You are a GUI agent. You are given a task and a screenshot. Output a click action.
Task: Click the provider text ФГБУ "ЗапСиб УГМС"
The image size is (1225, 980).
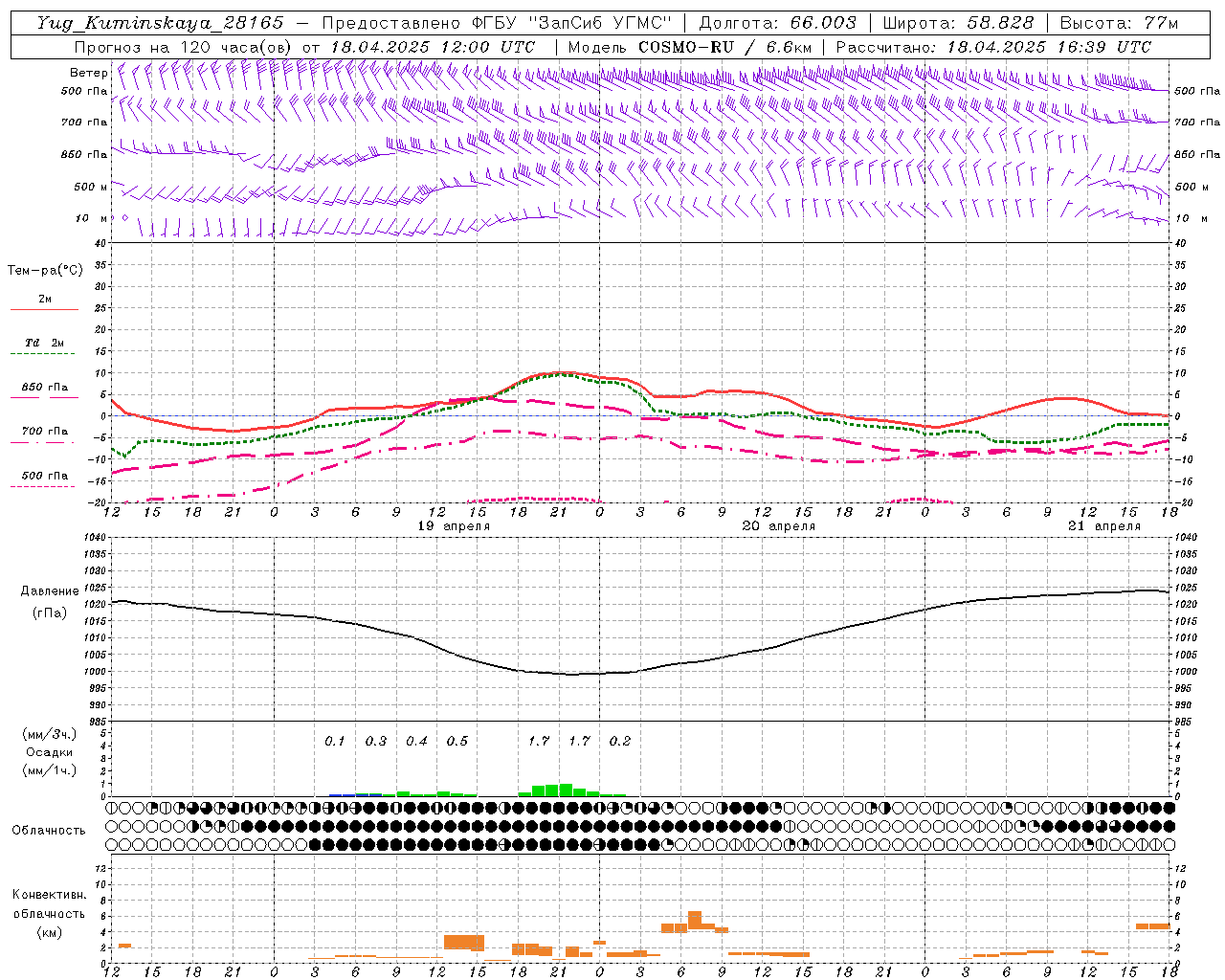coord(572,23)
